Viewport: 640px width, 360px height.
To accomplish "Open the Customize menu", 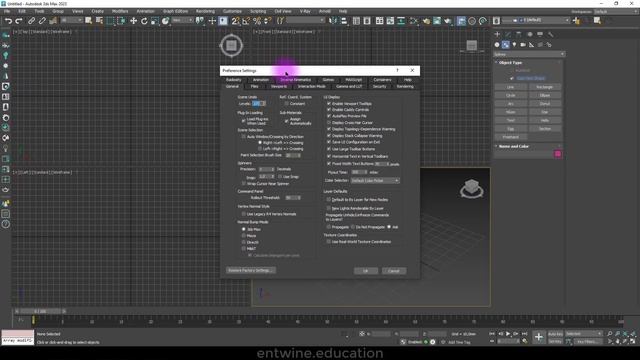I will 232,11.
